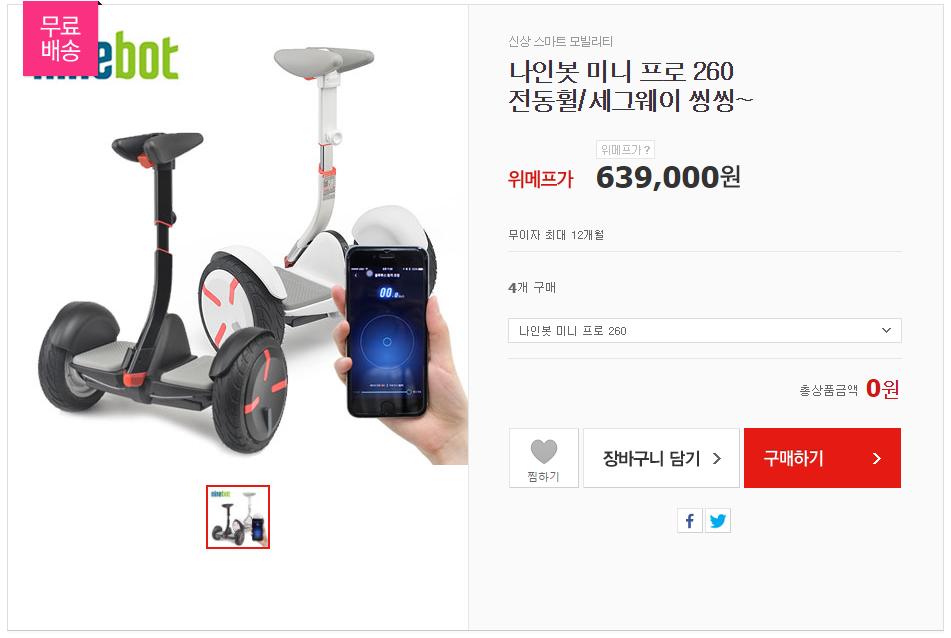Add item to cart with 장바구니 담기
The image size is (951, 638).
click(x=661, y=458)
